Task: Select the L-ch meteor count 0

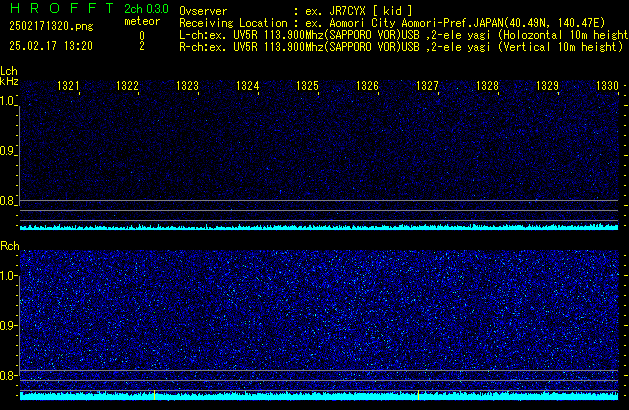Action: [142, 36]
